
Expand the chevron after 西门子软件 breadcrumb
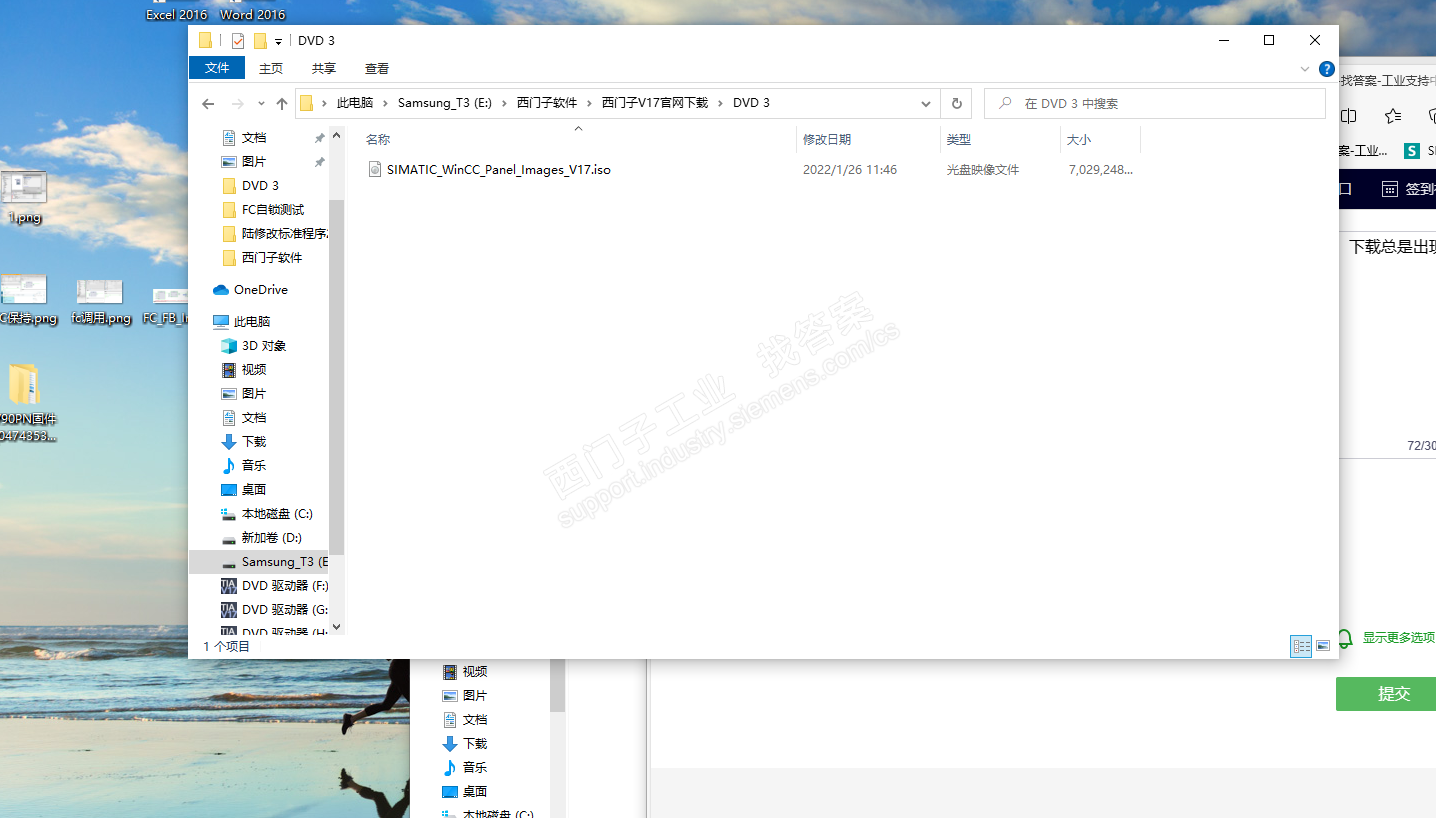(x=590, y=103)
